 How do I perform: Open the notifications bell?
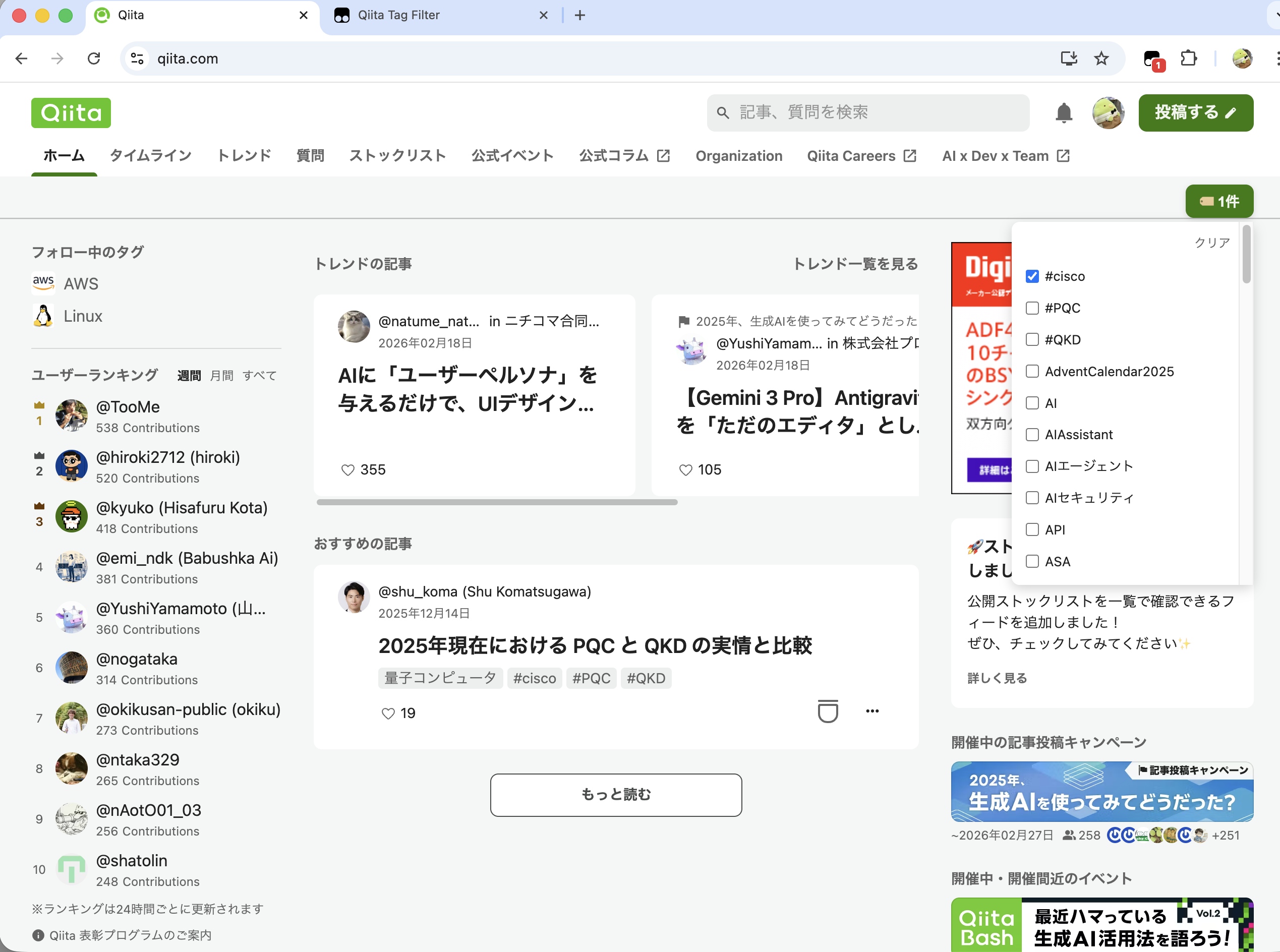pos(1063,113)
